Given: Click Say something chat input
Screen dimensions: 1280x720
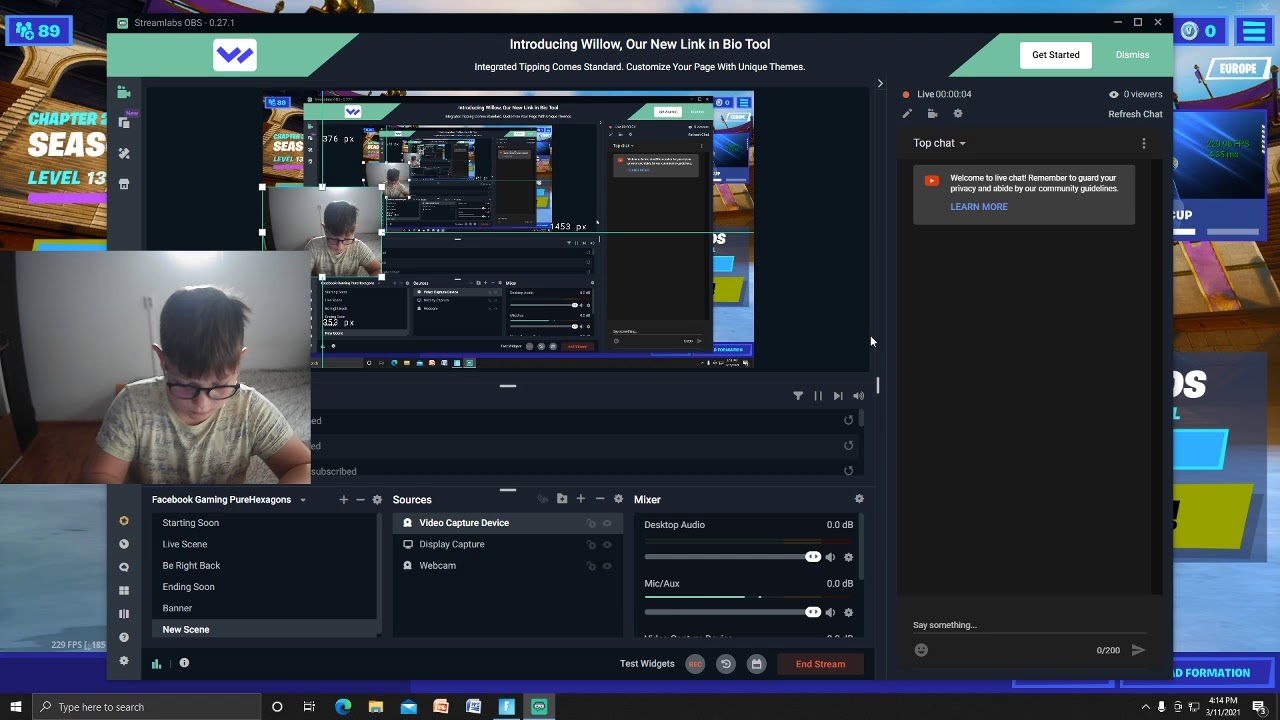Looking at the screenshot, I should click(x=1029, y=625).
